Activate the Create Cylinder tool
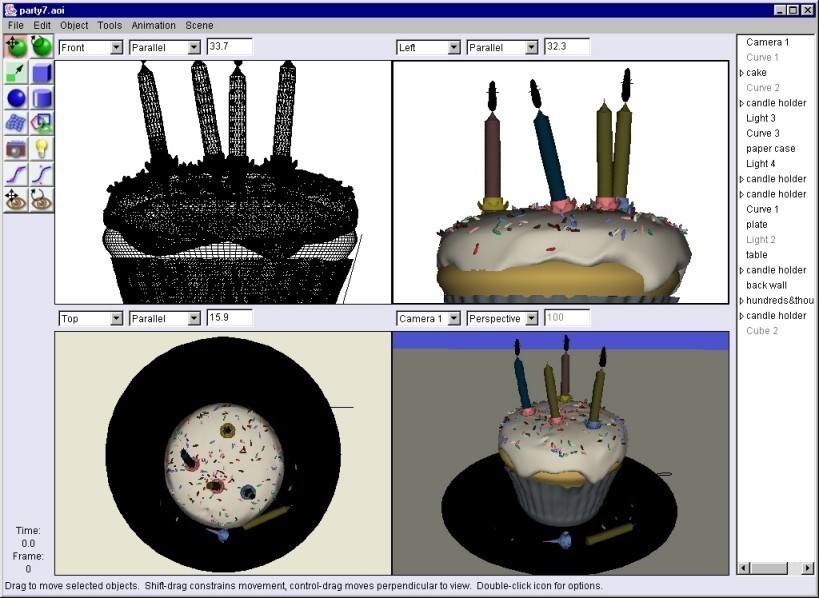Viewport: 819px width, 598px height. 41,98
